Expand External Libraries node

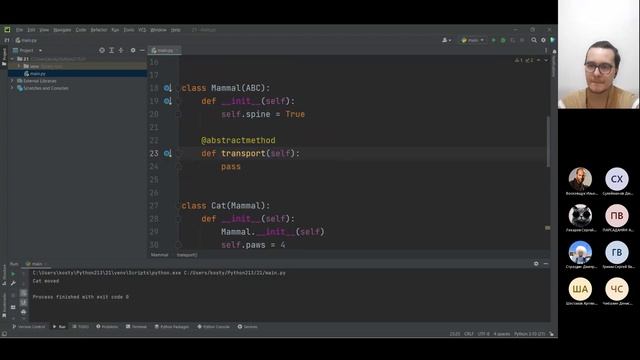coord(13,81)
